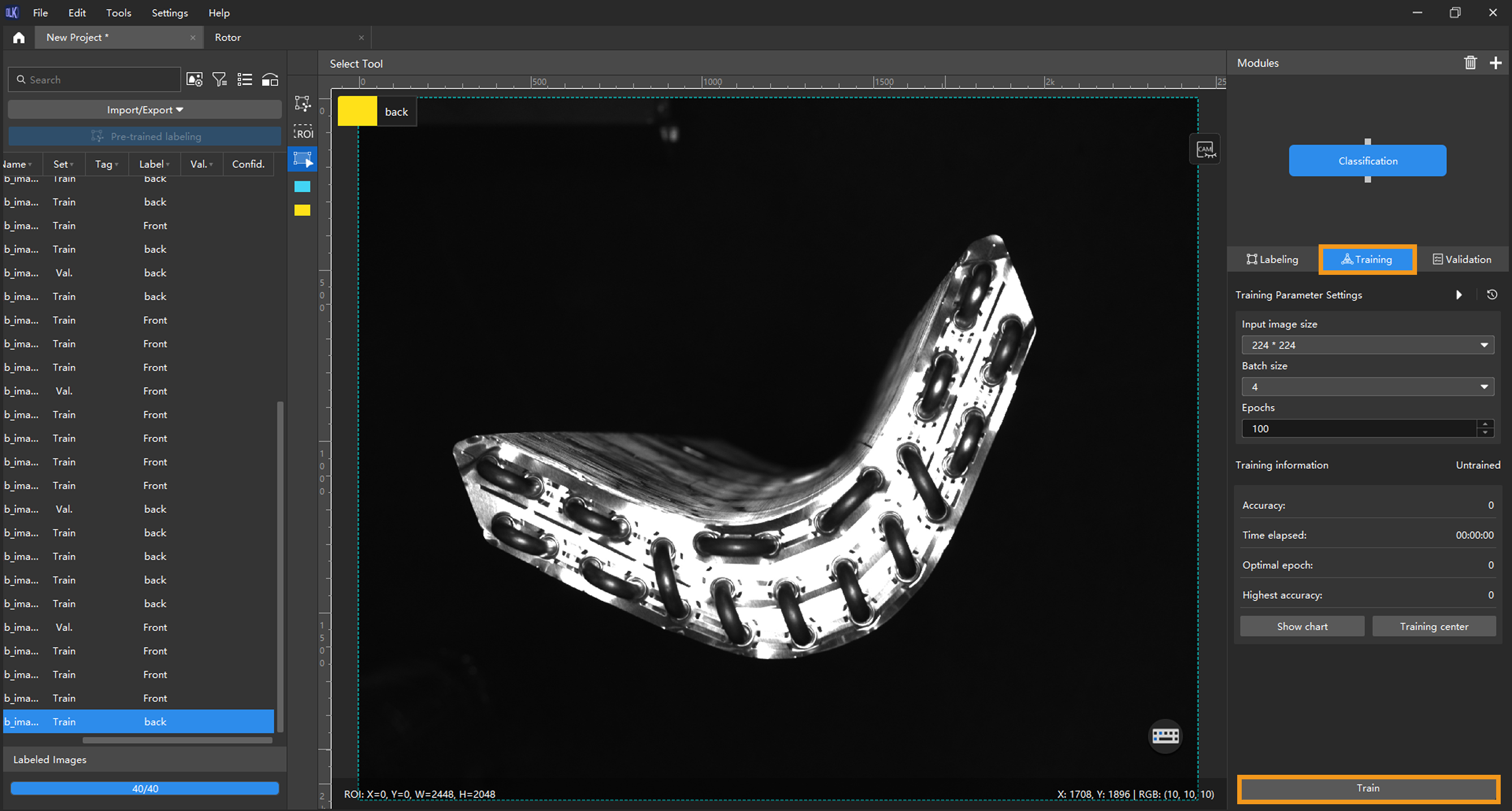Image resolution: width=1512 pixels, height=811 pixels.
Task: Click the dataset split icon
Action: coord(270,80)
